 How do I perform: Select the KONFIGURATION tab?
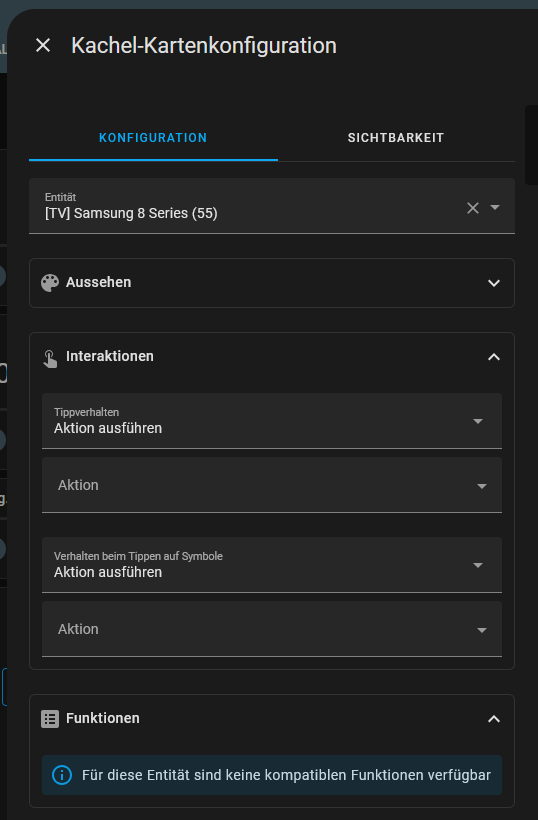153,138
